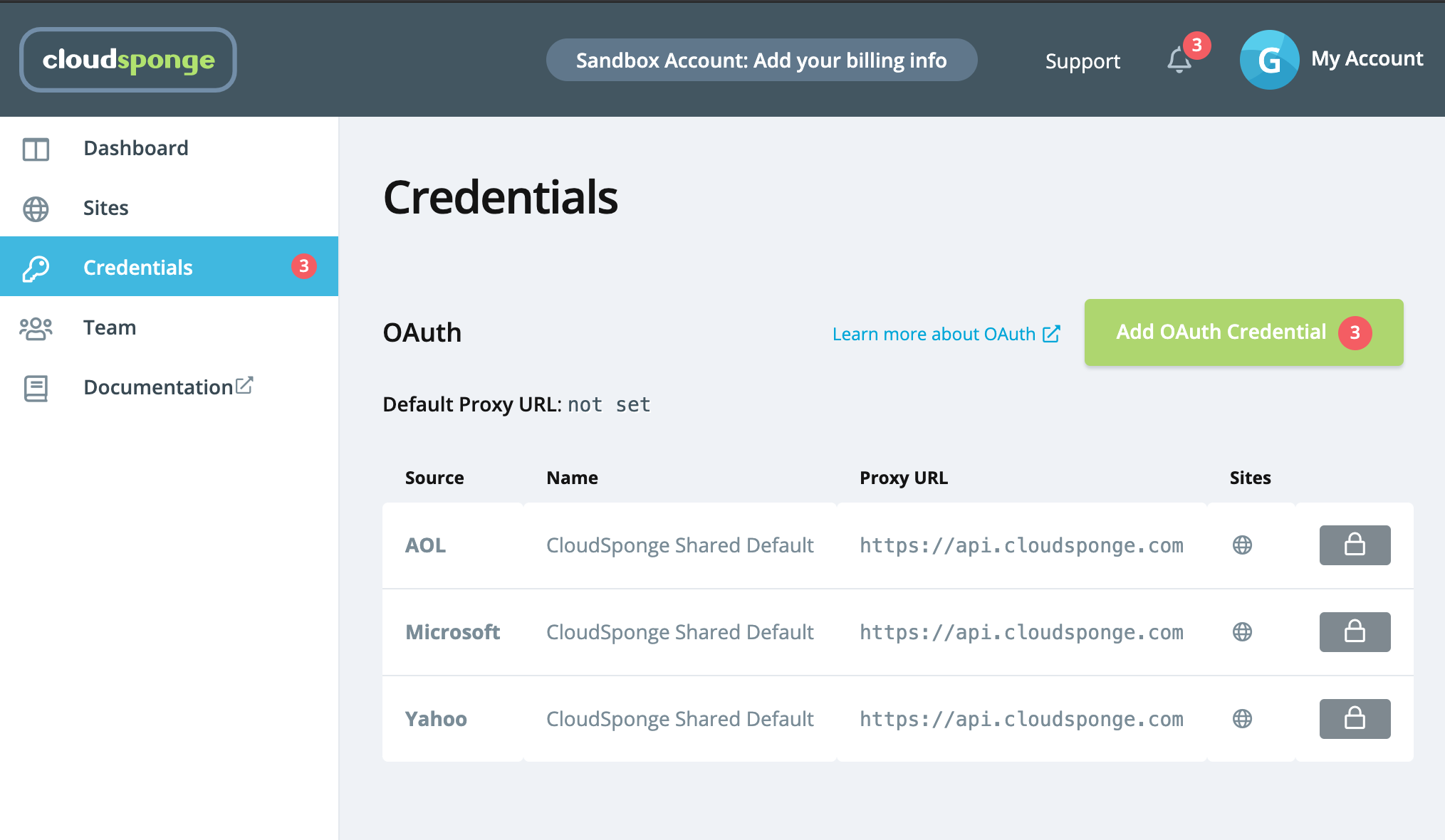Click the Dashboard panel icon in sidebar
The image size is (1445, 840).
point(35,149)
